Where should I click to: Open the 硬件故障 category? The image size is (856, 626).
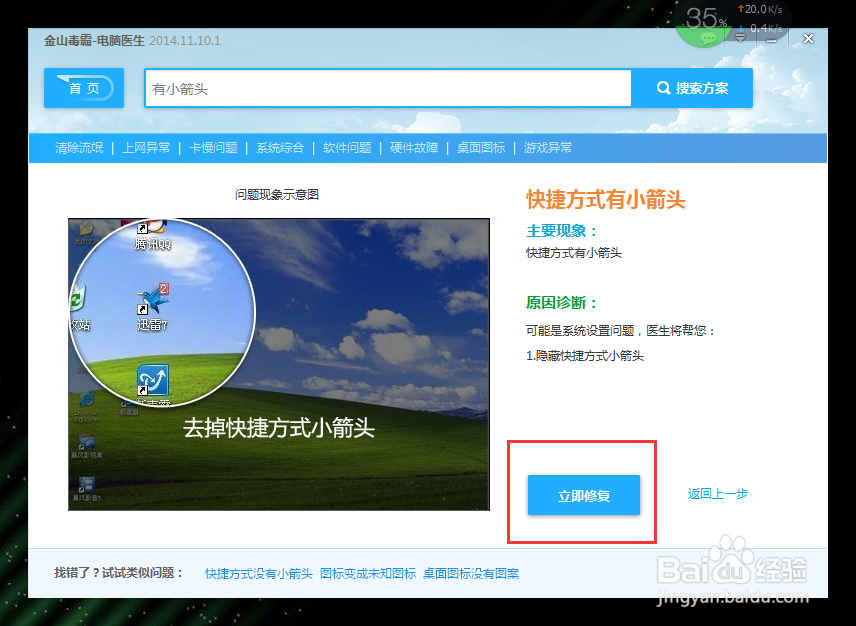click(414, 148)
